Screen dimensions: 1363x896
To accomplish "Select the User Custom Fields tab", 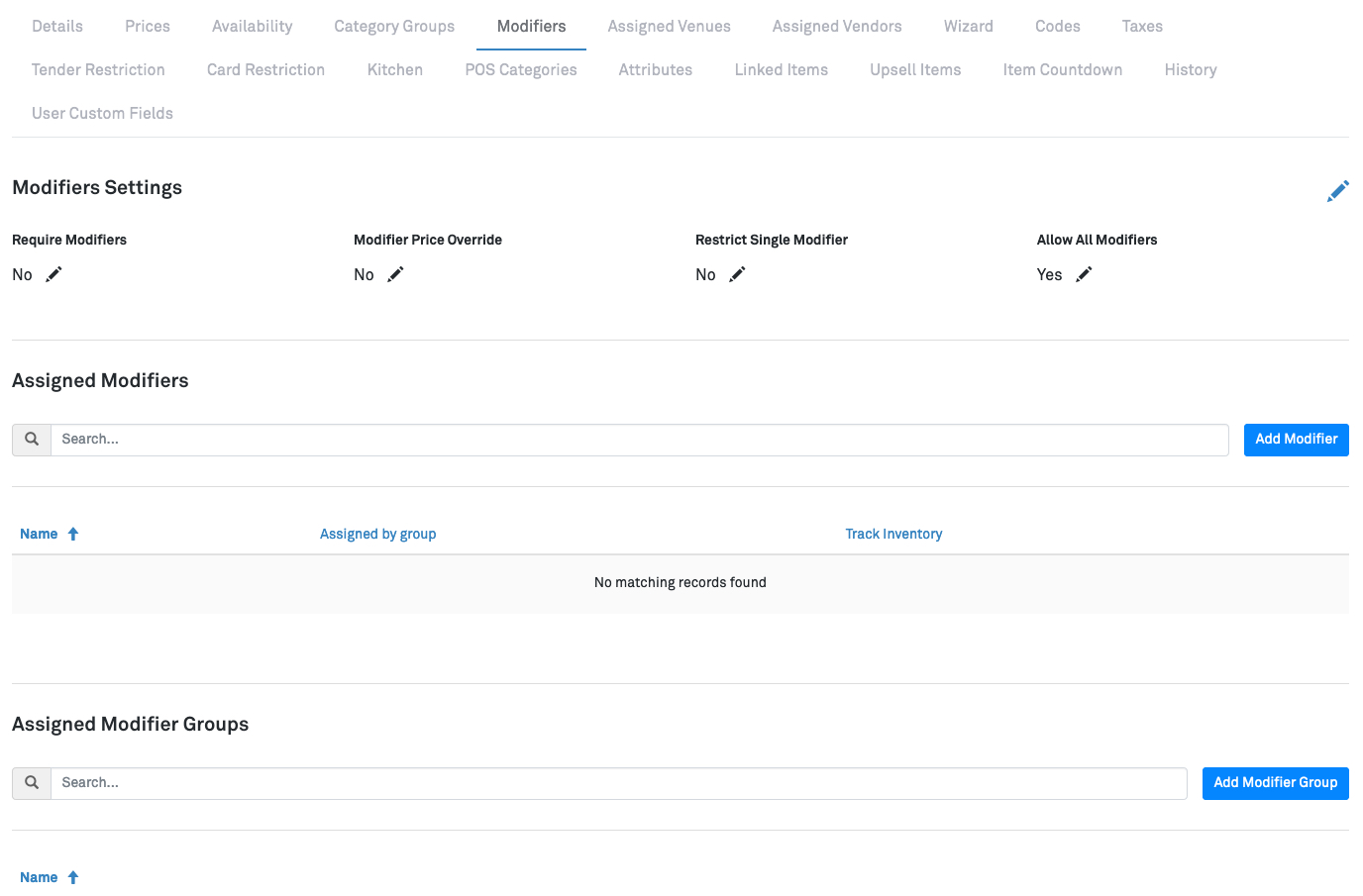I will [102, 114].
